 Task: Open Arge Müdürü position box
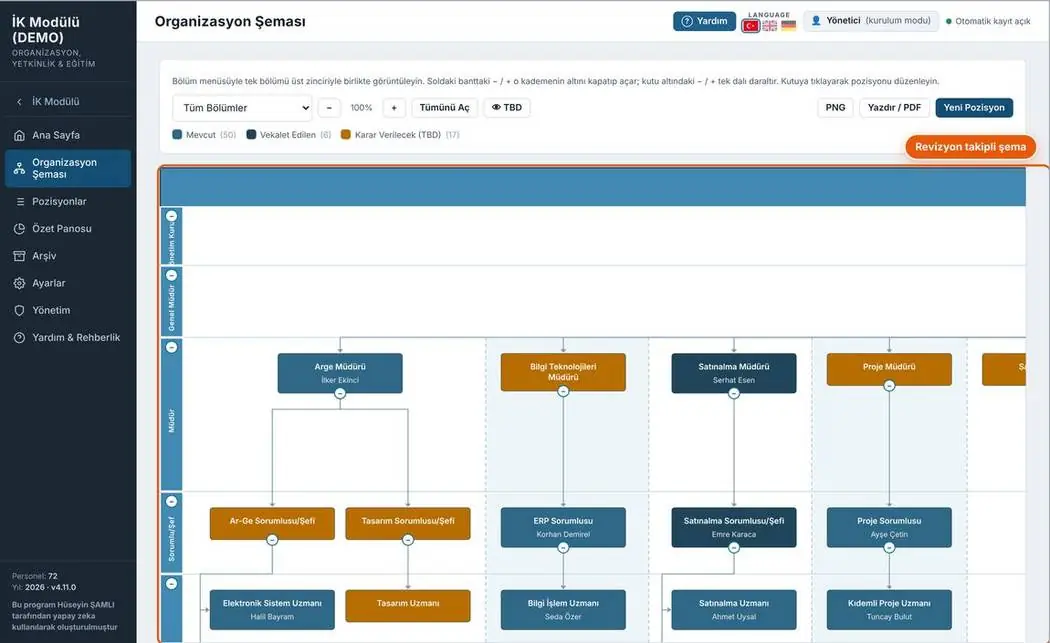[x=340, y=373]
